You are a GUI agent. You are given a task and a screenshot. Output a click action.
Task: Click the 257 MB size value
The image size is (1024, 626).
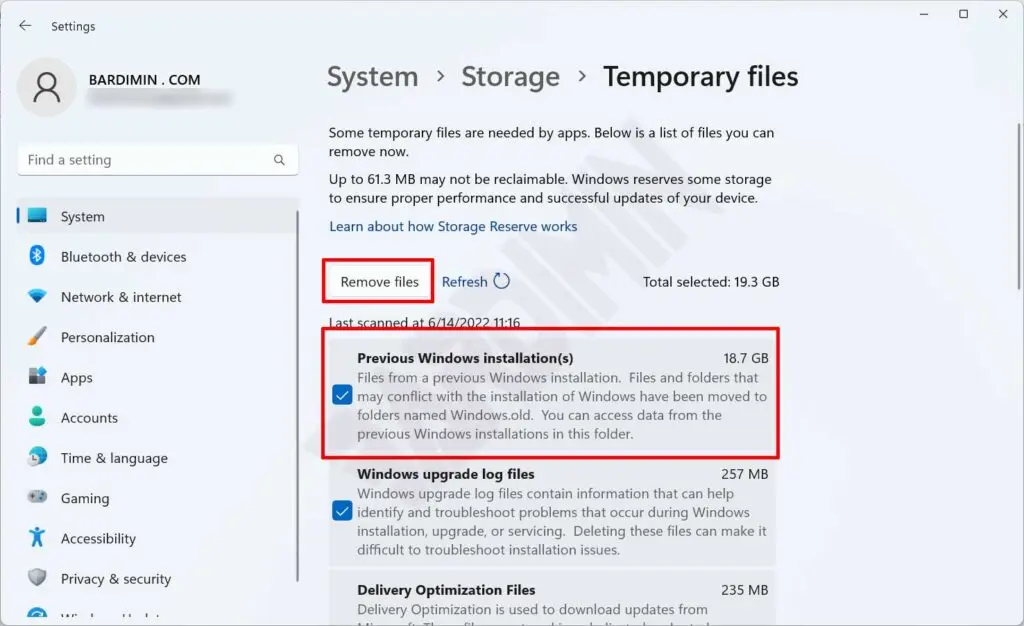click(x=744, y=474)
